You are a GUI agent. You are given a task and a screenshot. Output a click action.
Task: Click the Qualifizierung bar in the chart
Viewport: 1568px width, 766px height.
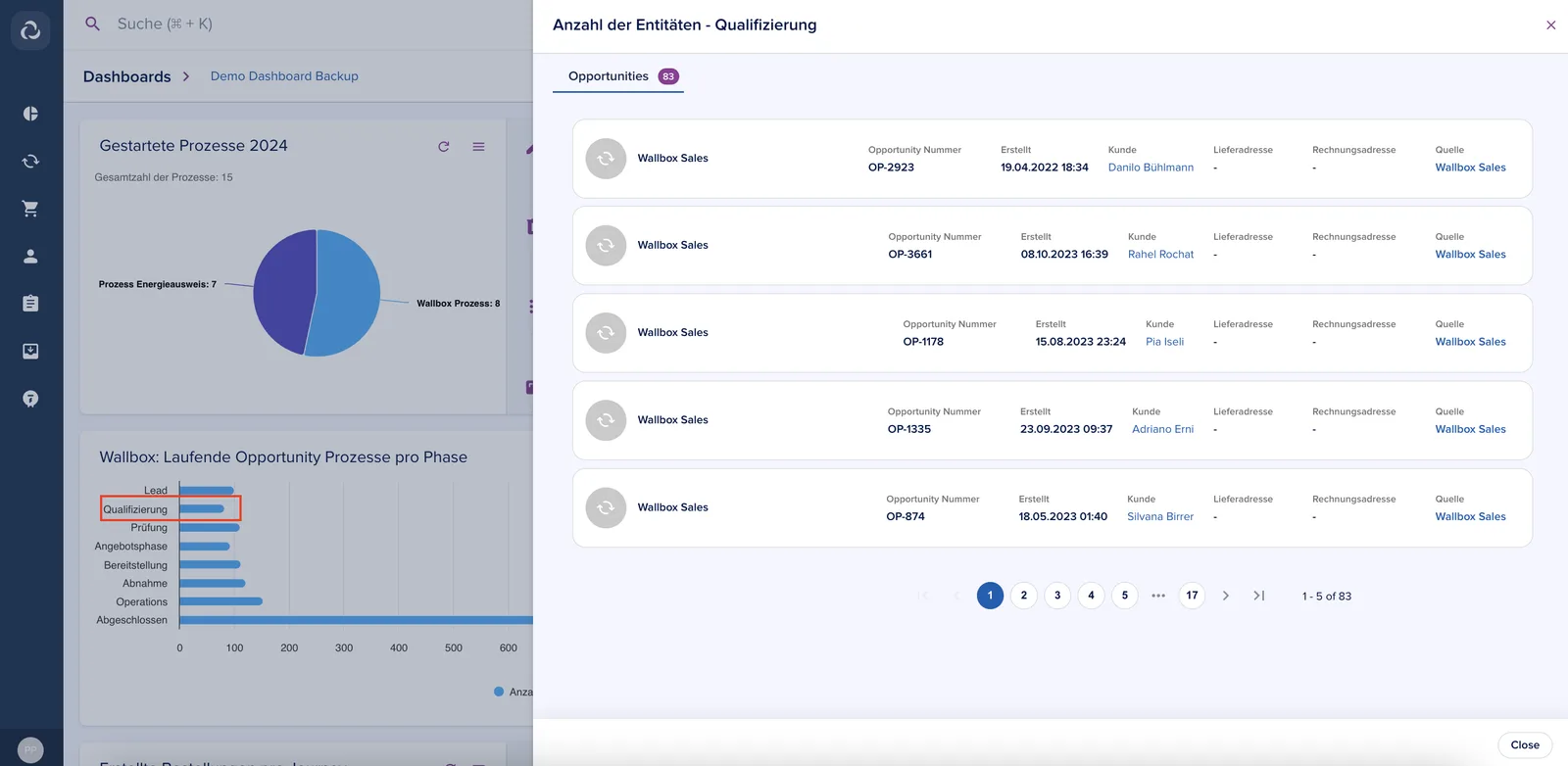point(202,509)
